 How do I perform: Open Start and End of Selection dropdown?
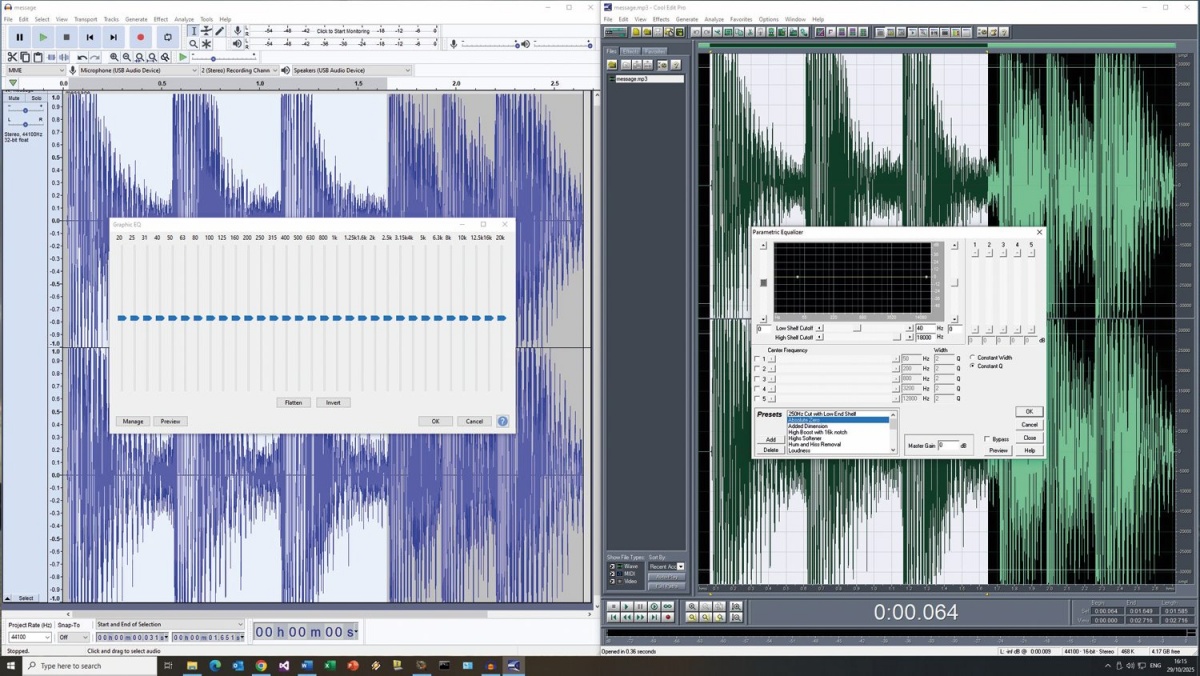click(169, 624)
